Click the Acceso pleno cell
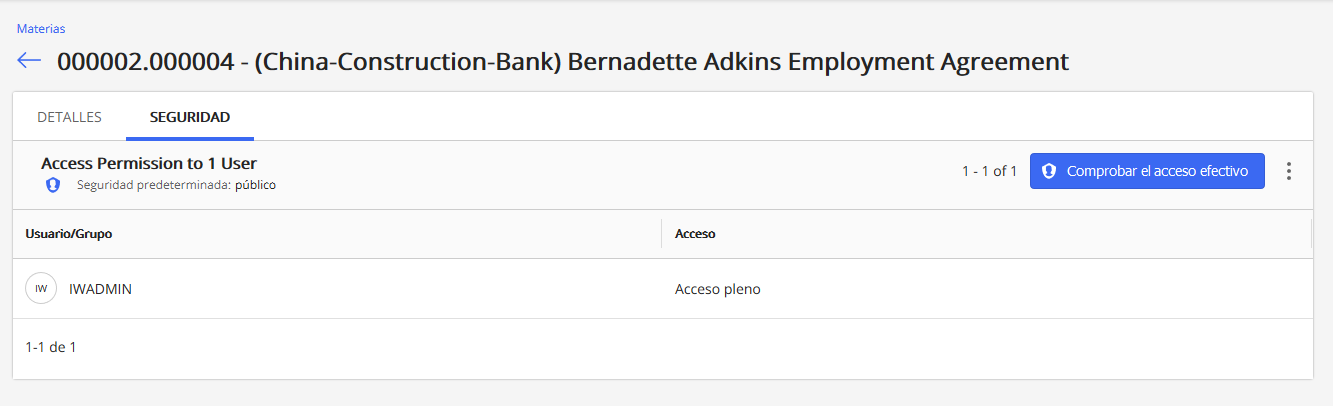Viewport: 1333px width, 406px height. (718, 290)
